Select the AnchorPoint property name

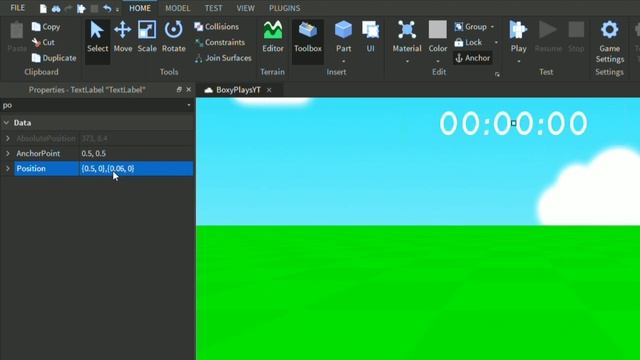click(x=38, y=153)
